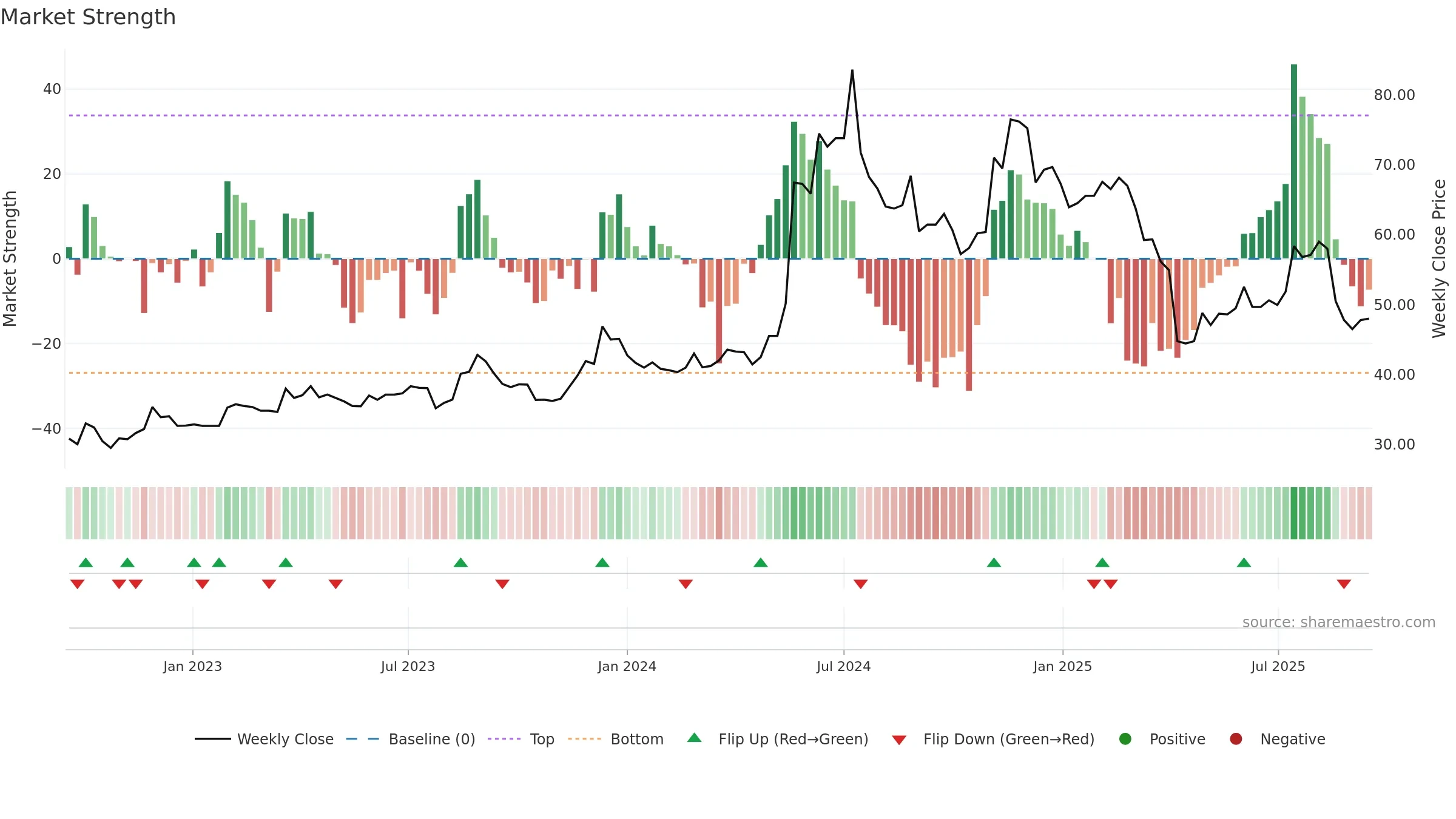
Task: Click the flip-down marker just after Jul 2024
Action: pos(860,584)
